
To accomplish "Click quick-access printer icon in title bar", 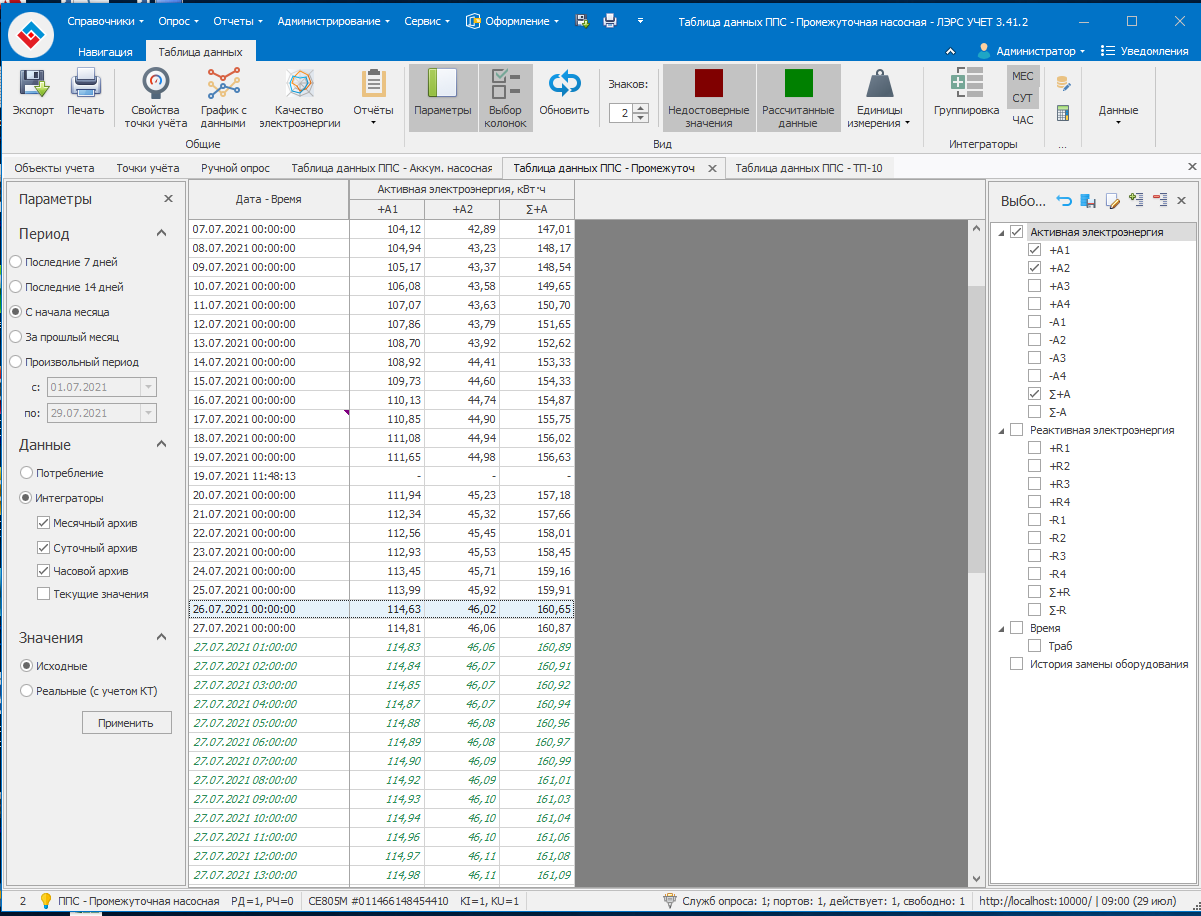I will 610,21.
